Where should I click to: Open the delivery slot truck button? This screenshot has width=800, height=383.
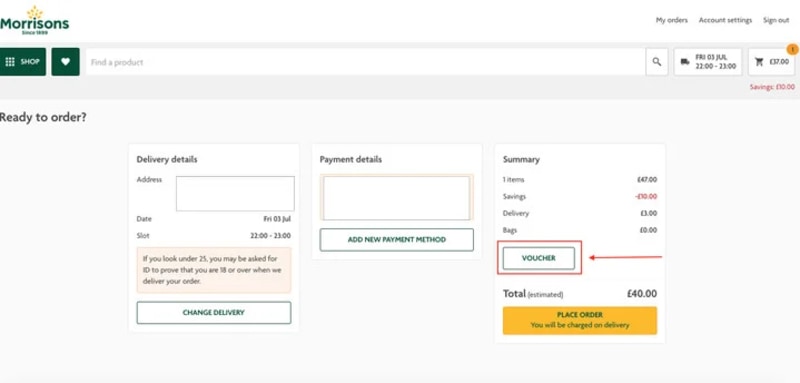click(x=708, y=62)
